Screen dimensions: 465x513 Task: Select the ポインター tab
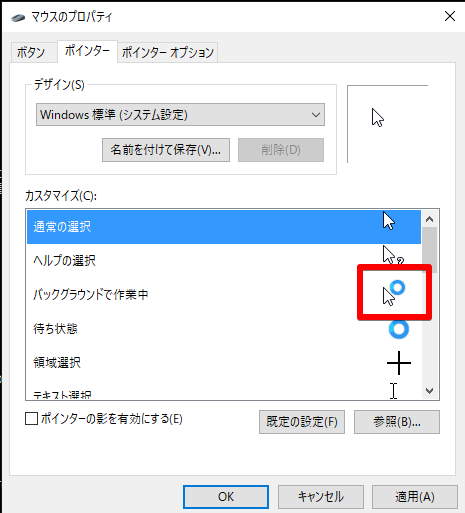(87, 51)
